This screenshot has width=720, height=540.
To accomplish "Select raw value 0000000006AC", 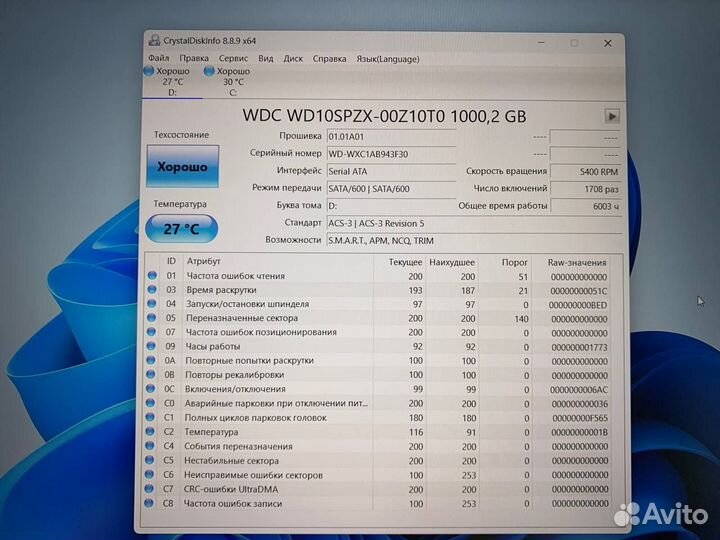I will (x=579, y=390).
